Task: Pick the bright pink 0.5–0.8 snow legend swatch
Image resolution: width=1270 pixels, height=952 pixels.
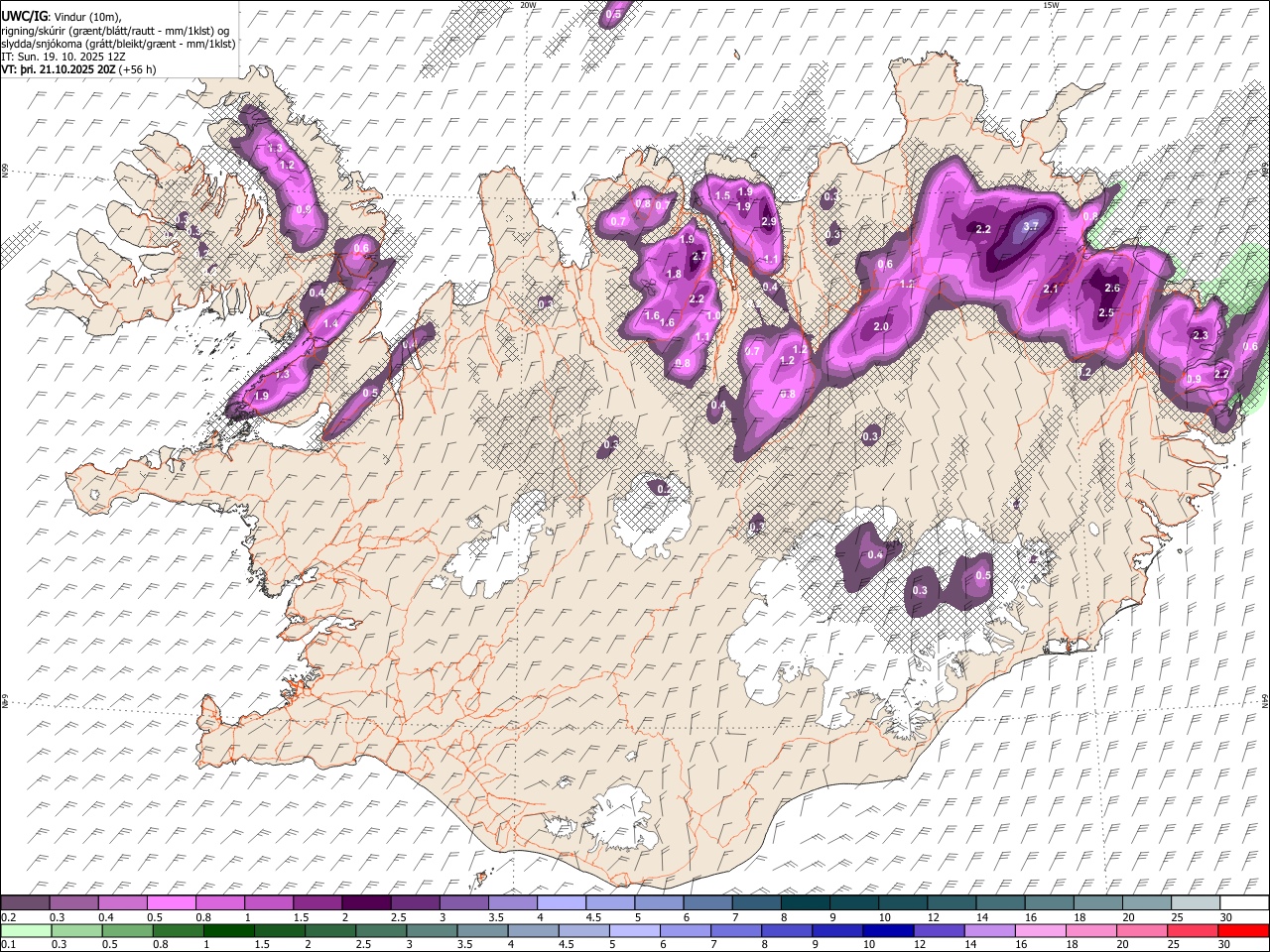Action: tap(172, 903)
